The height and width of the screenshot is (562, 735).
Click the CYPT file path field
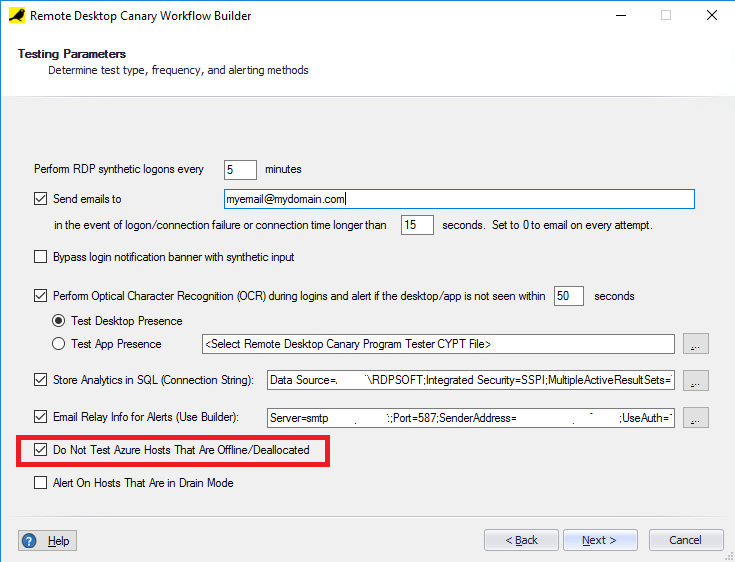click(438, 344)
